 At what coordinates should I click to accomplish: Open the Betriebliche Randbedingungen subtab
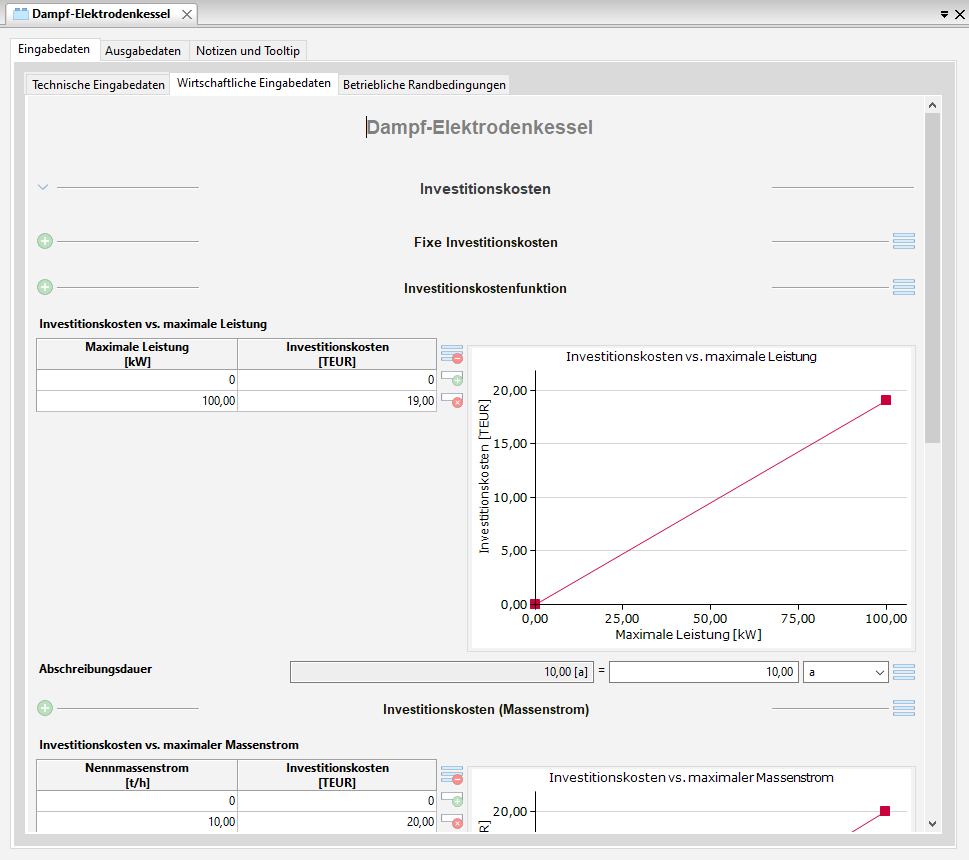coord(425,85)
